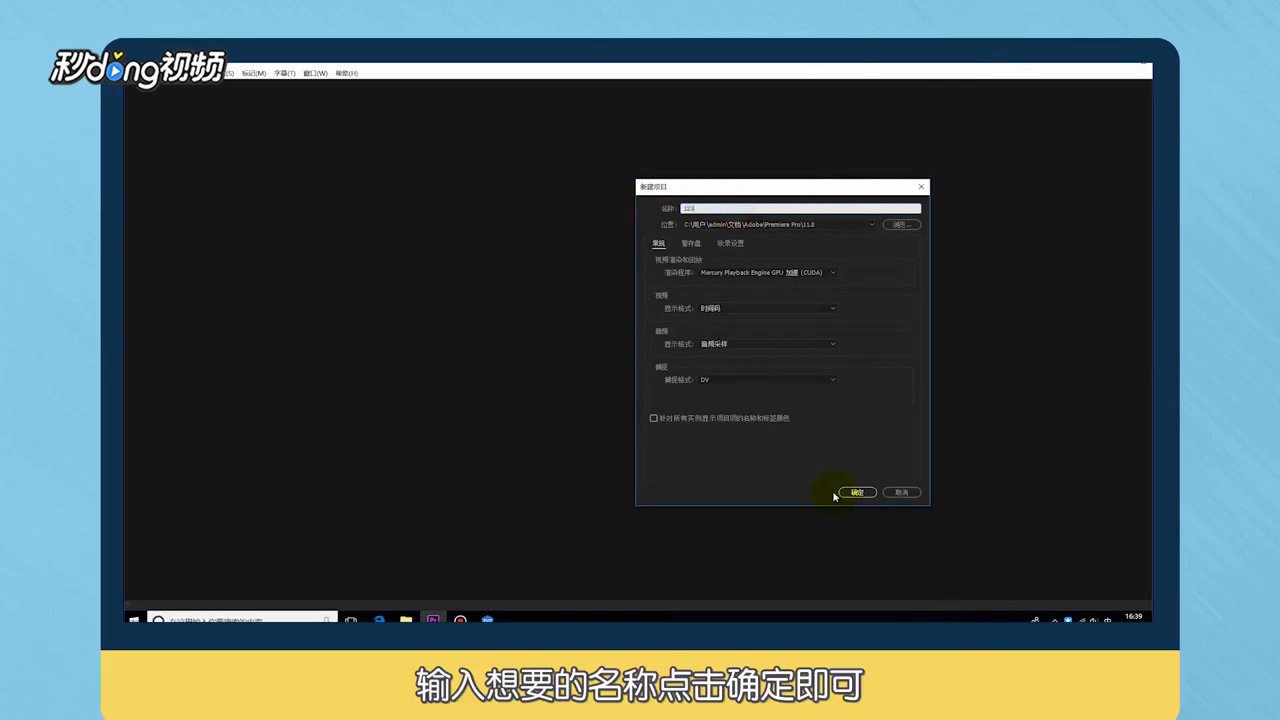Open the 字幕(T) menu
Image resolution: width=1280 pixels, height=720 pixels.
click(x=285, y=73)
